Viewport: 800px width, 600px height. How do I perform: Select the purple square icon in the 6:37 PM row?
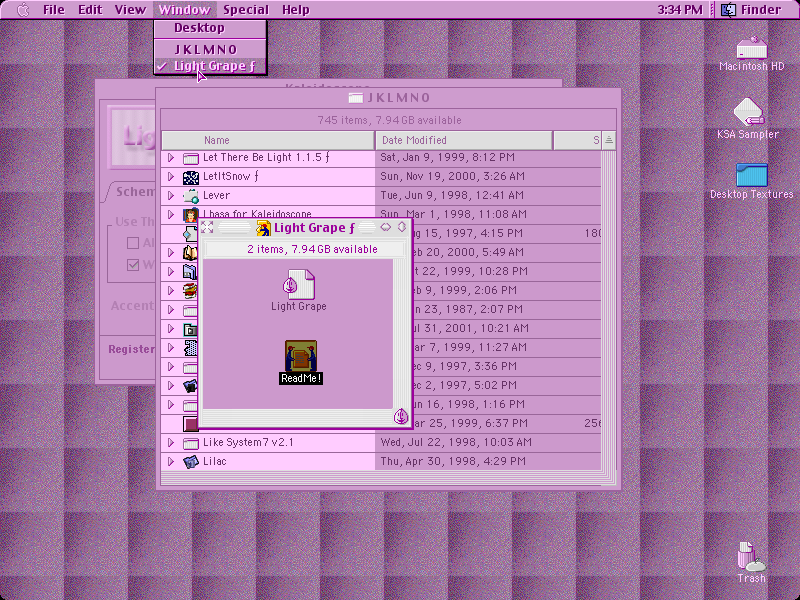tap(190, 424)
